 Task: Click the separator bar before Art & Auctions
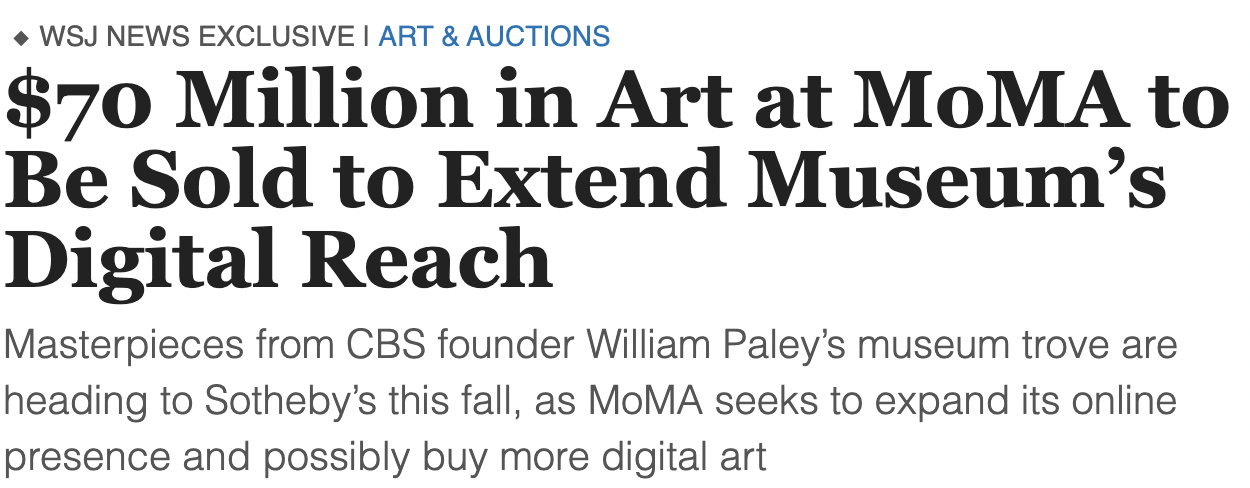click(x=367, y=37)
